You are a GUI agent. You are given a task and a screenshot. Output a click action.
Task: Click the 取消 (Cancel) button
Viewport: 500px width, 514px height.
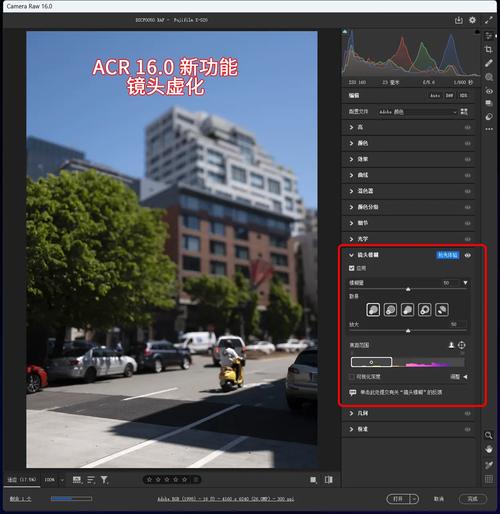tap(439, 499)
